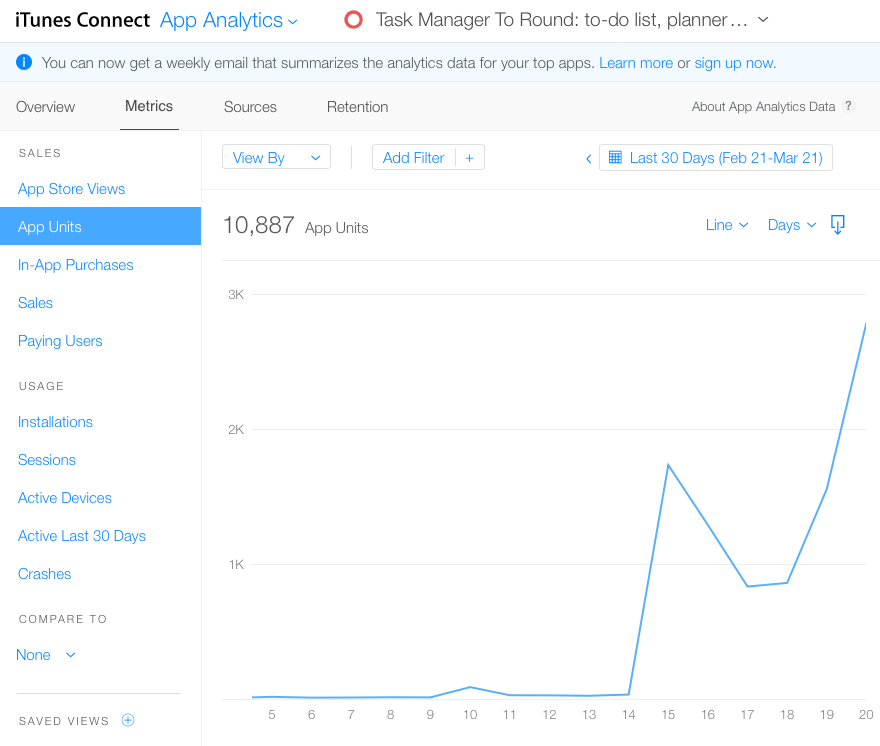Open the View By dropdown
The height and width of the screenshot is (746, 880).
pyautogui.click(x=276, y=157)
